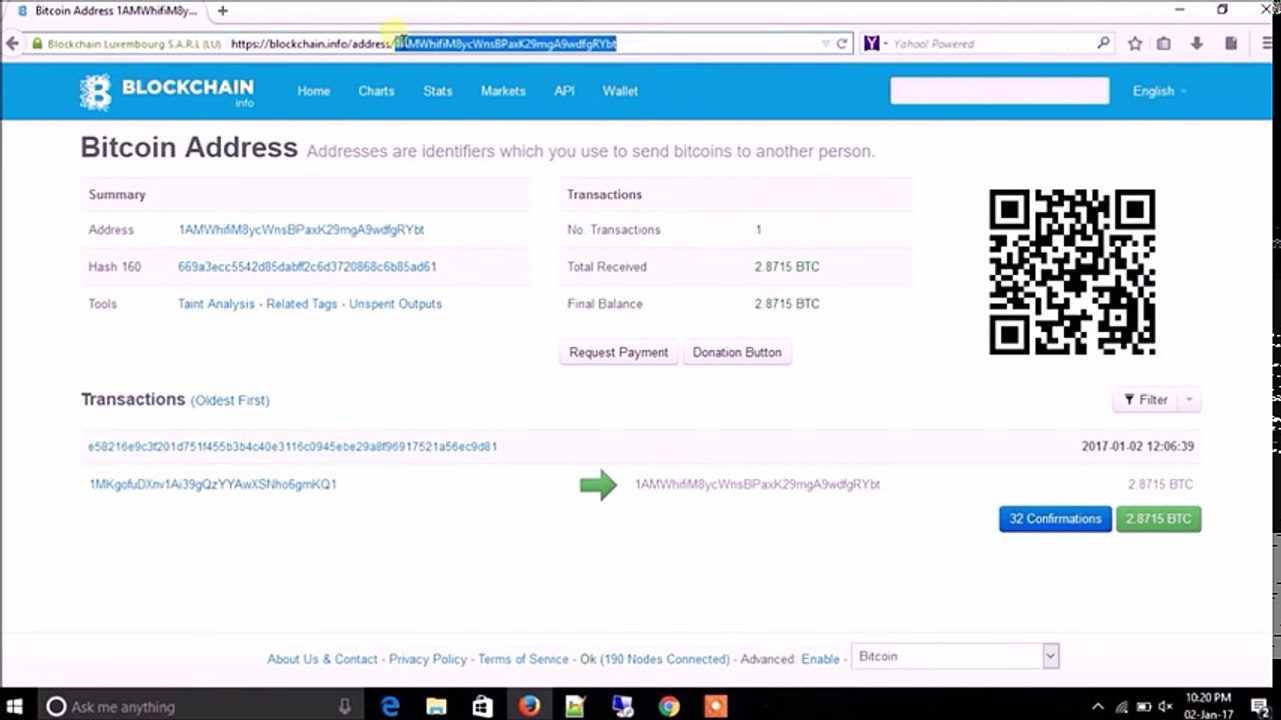Open the Charts menu item
The image size is (1281, 720).
376,91
